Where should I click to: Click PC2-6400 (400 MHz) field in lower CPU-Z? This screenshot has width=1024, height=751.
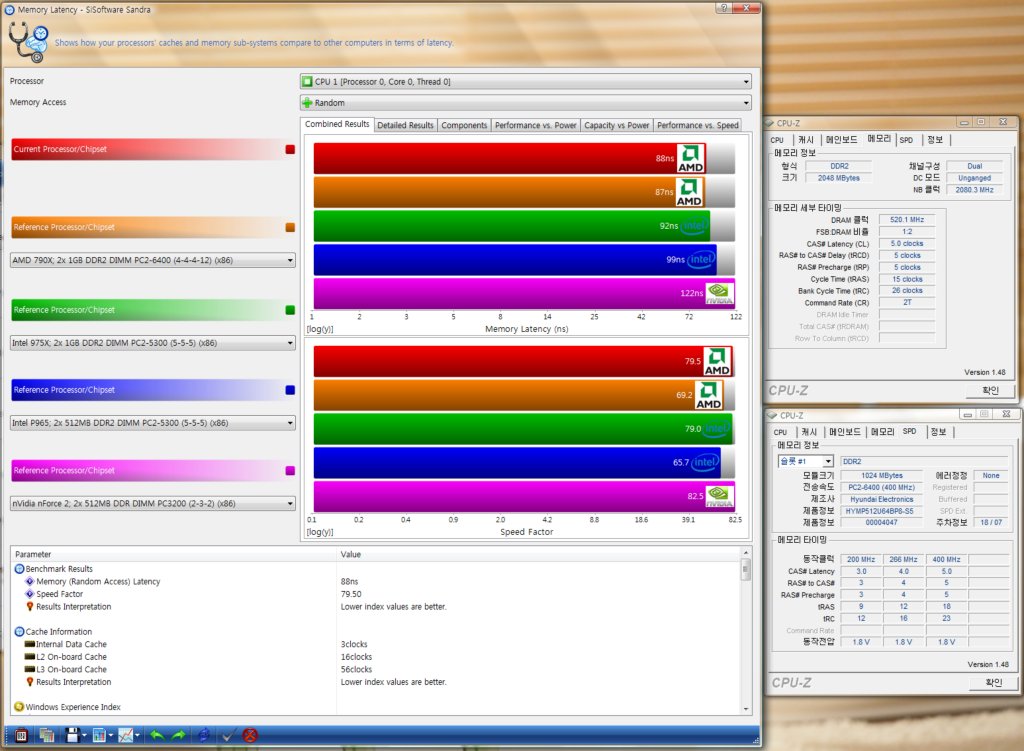pyautogui.click(x=881, y=488)
